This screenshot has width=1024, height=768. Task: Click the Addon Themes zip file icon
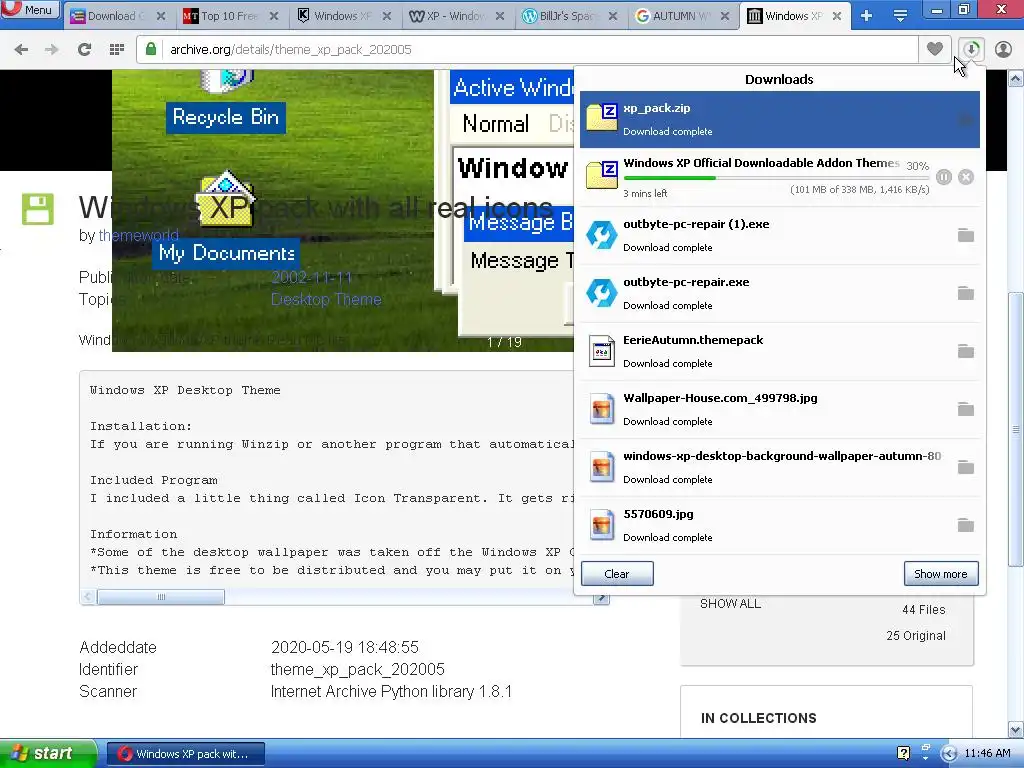[601, 175]
